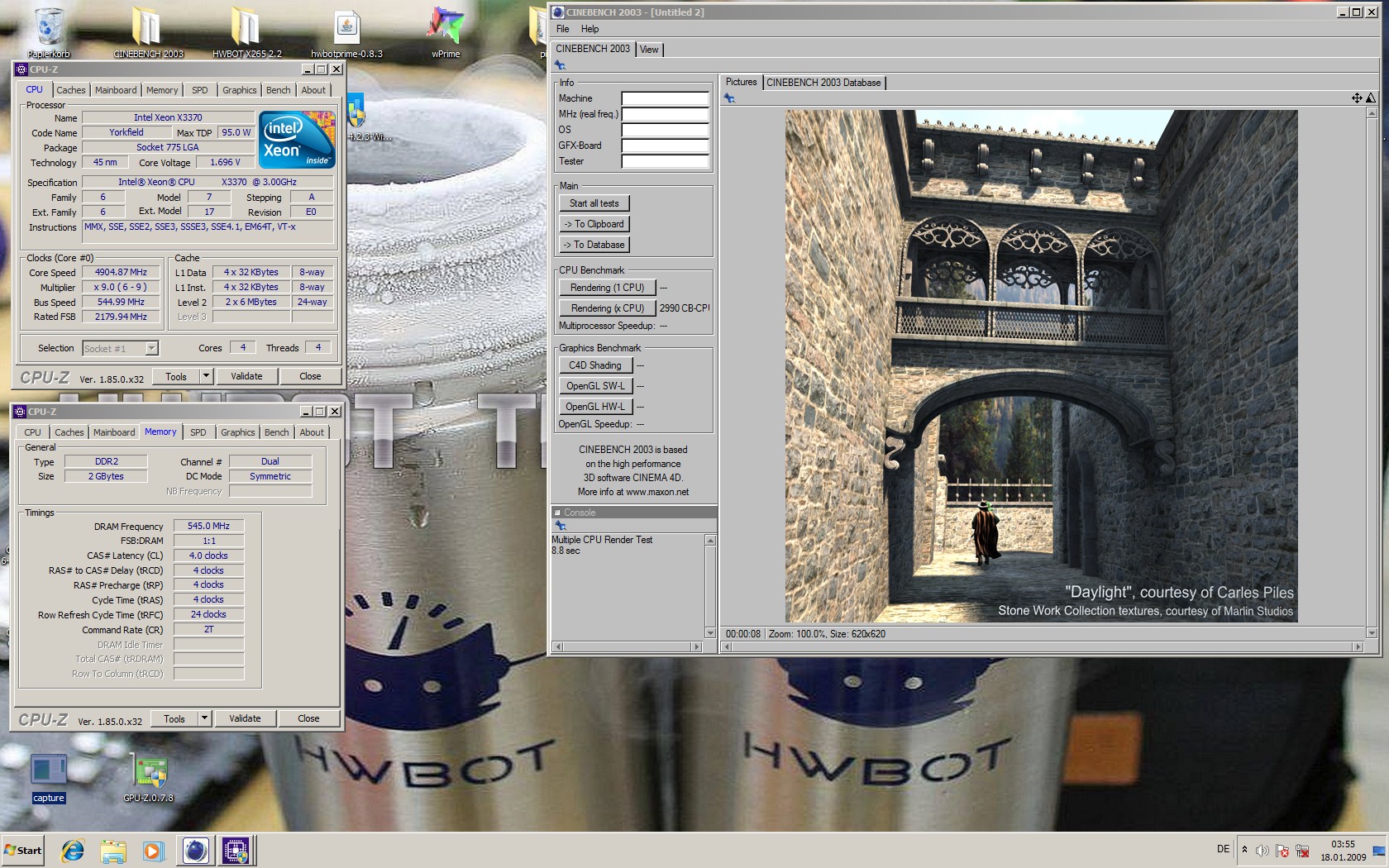Screen dimensions: 1389x868
Task: Click the -> To Clipboard button
Action: 594,224
